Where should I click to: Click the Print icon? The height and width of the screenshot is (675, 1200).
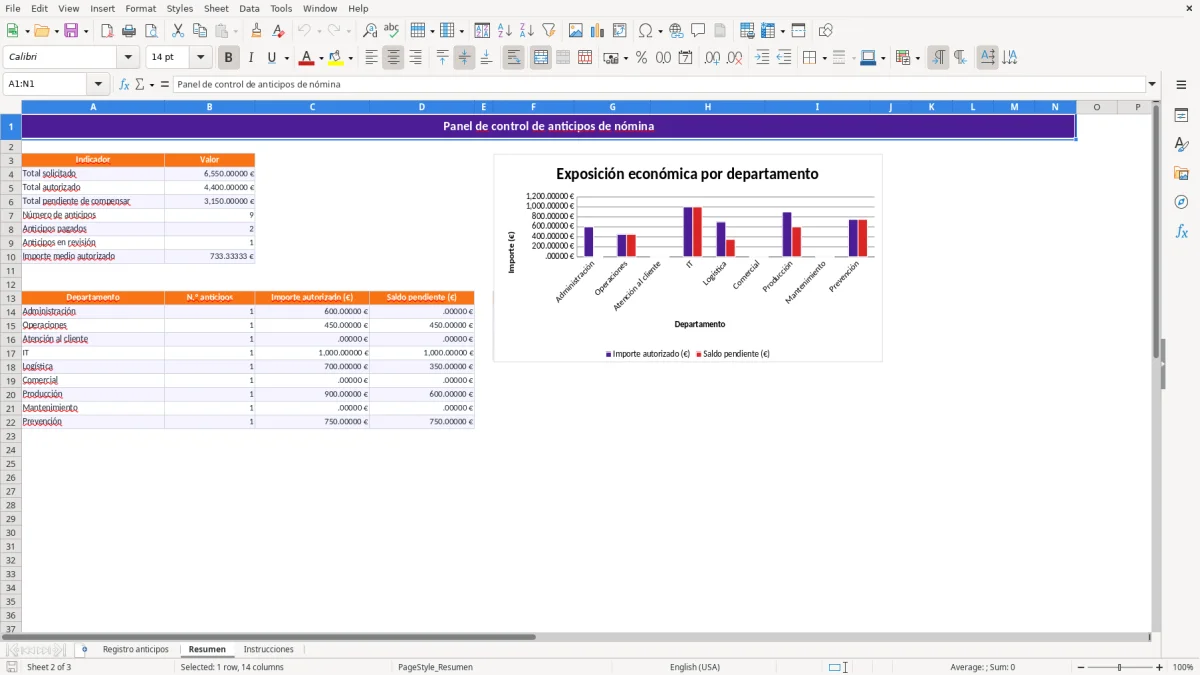129,31
